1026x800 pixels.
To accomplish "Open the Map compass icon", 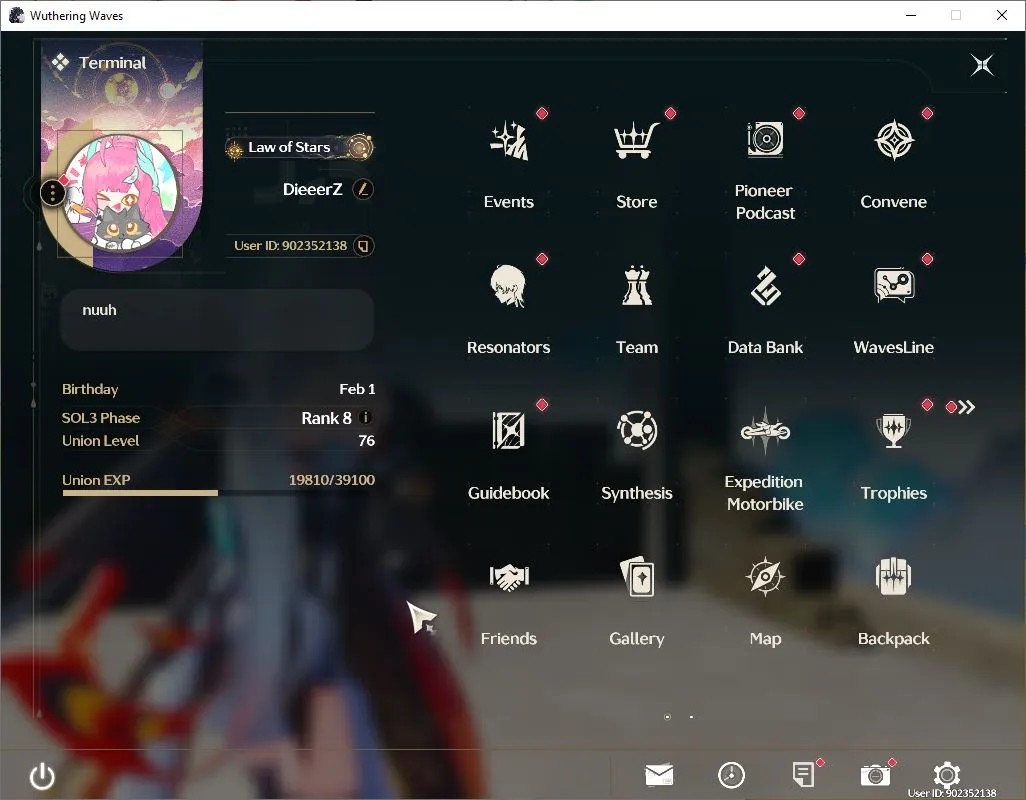I will (764, 576).
